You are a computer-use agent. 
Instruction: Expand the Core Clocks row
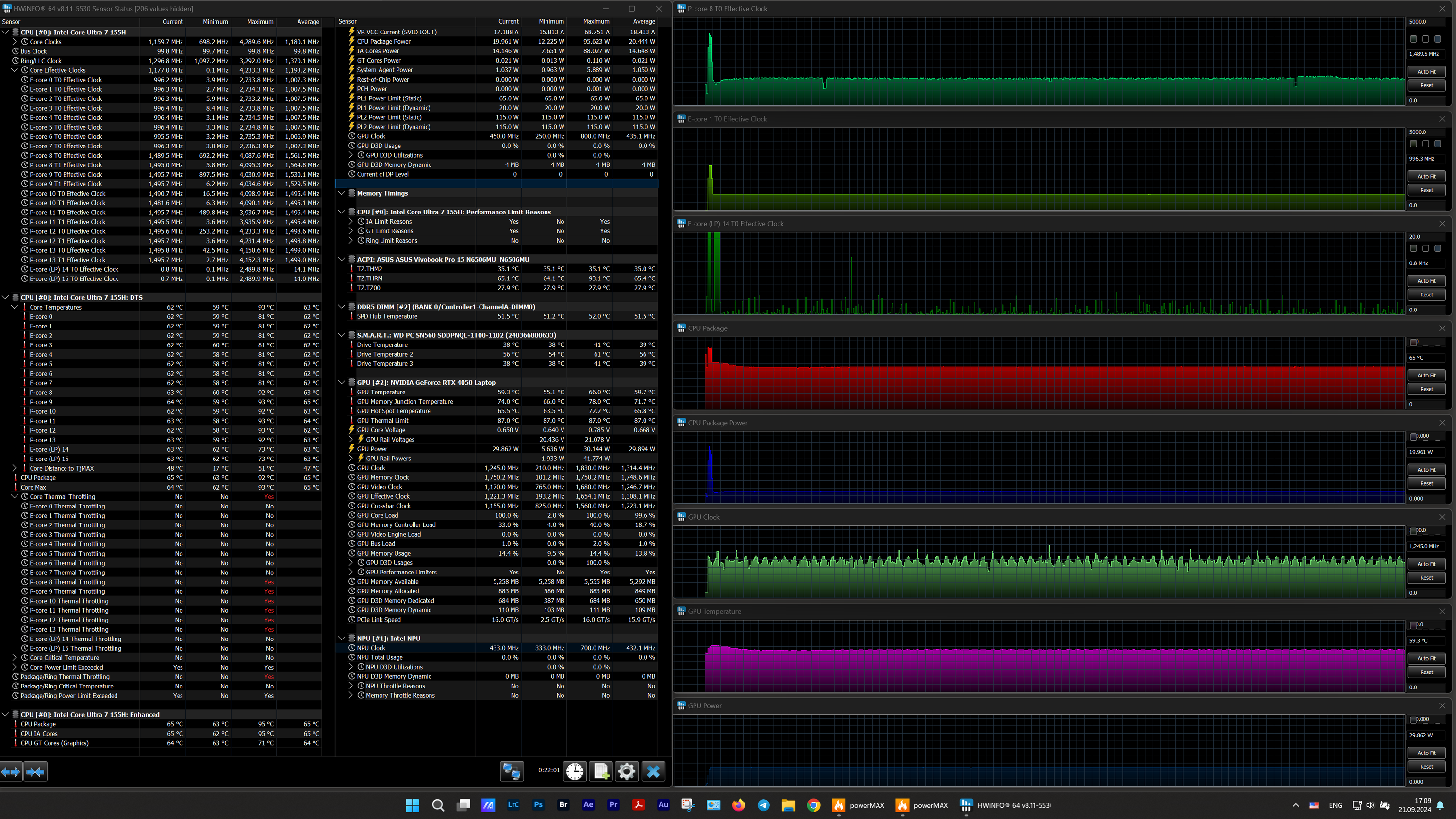tap(15, 42)
